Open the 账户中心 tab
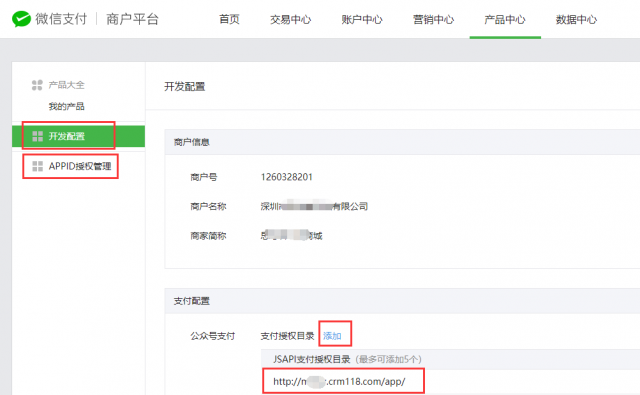 pos(362,19)
